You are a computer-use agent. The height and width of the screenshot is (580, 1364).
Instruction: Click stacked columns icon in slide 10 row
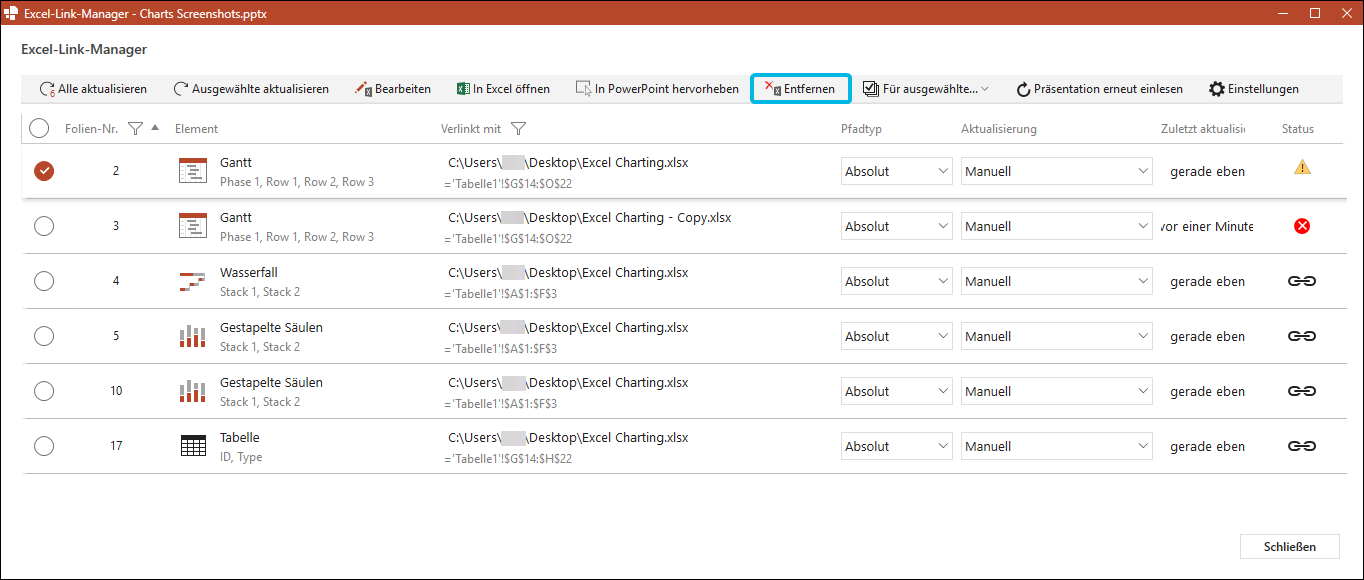[192, 391]
